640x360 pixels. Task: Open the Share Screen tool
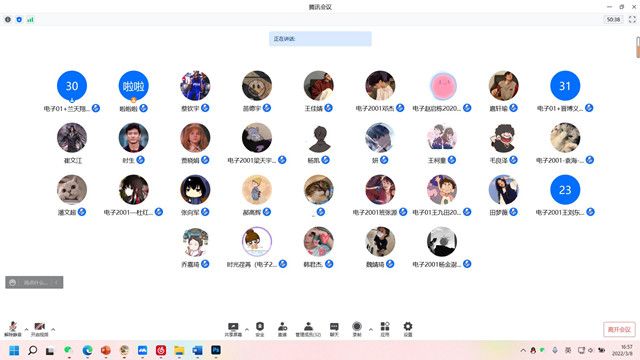(233, 329)
